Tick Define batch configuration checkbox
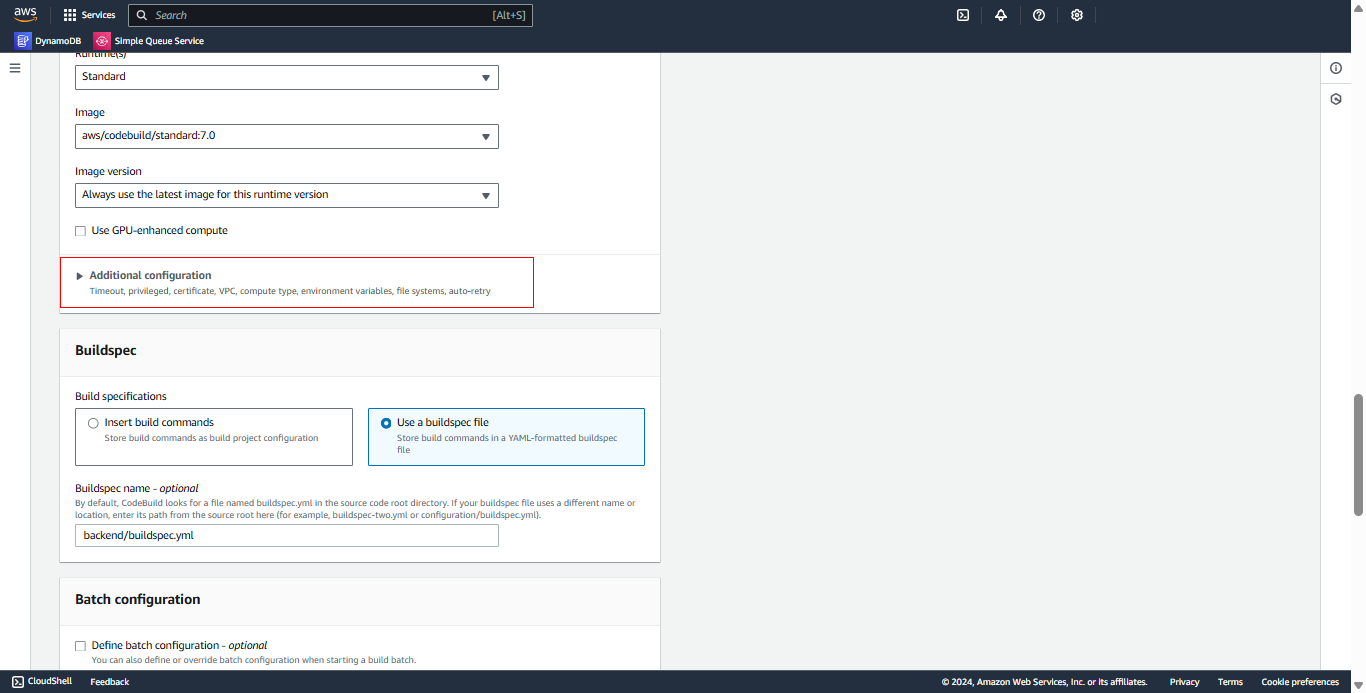Screen dimensions: 1366x693 point(81,646)
